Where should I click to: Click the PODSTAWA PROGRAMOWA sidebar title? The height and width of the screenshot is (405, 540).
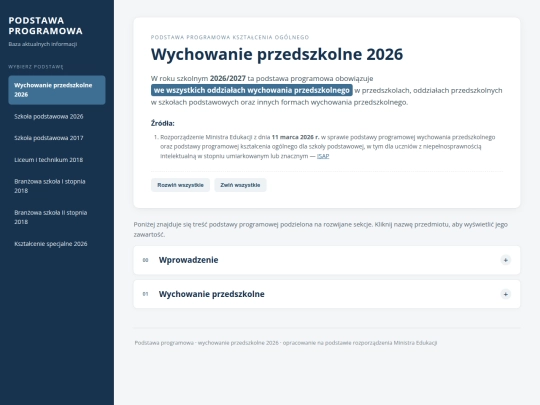(45, 26)
